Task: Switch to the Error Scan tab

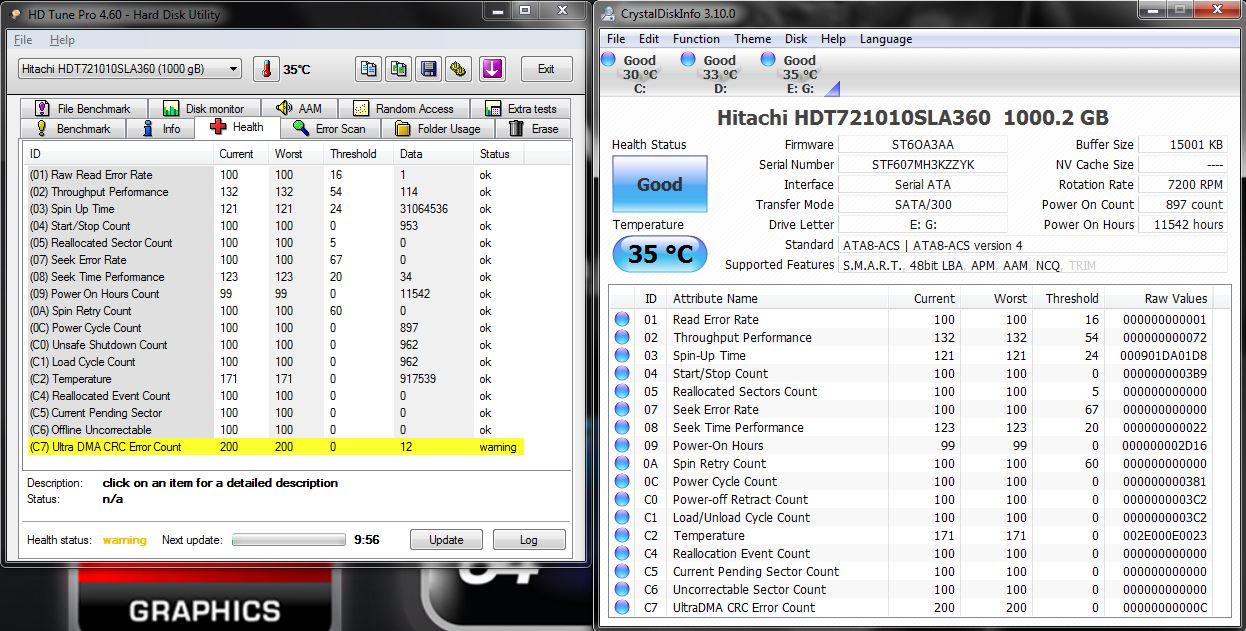Action: coord(330,129)
